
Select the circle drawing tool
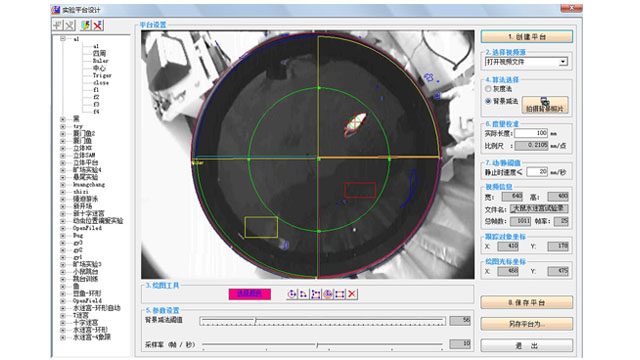tap(292, 294)
